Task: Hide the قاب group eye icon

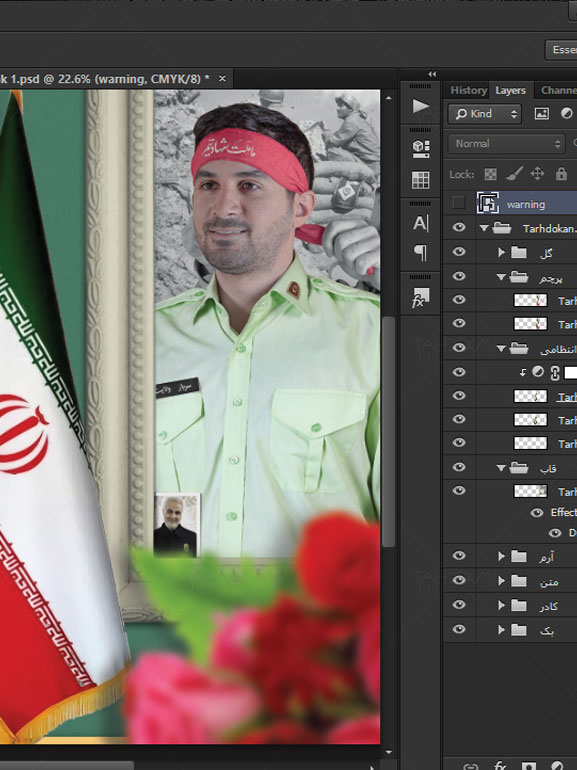Action: coord(459,467)
